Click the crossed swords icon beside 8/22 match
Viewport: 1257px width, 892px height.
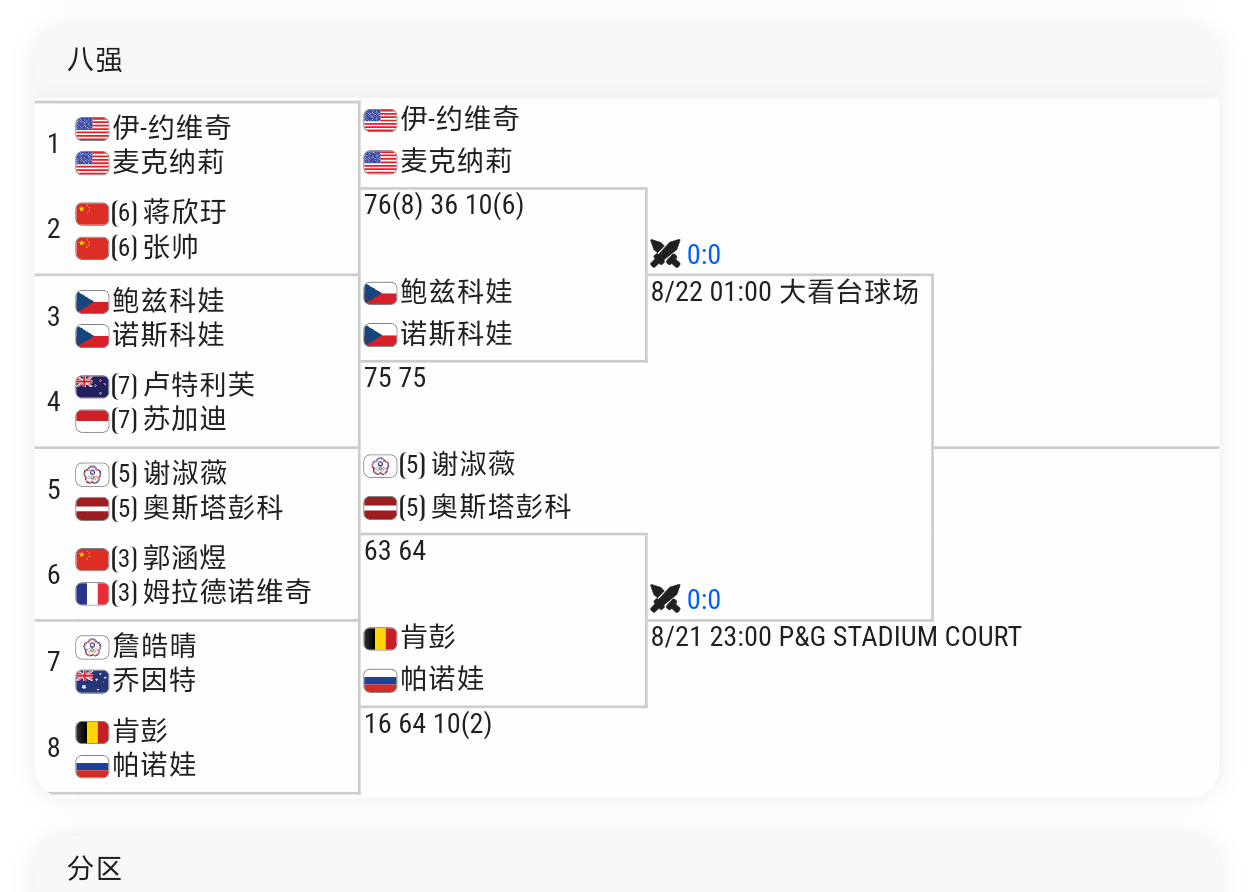click(665, 254)
